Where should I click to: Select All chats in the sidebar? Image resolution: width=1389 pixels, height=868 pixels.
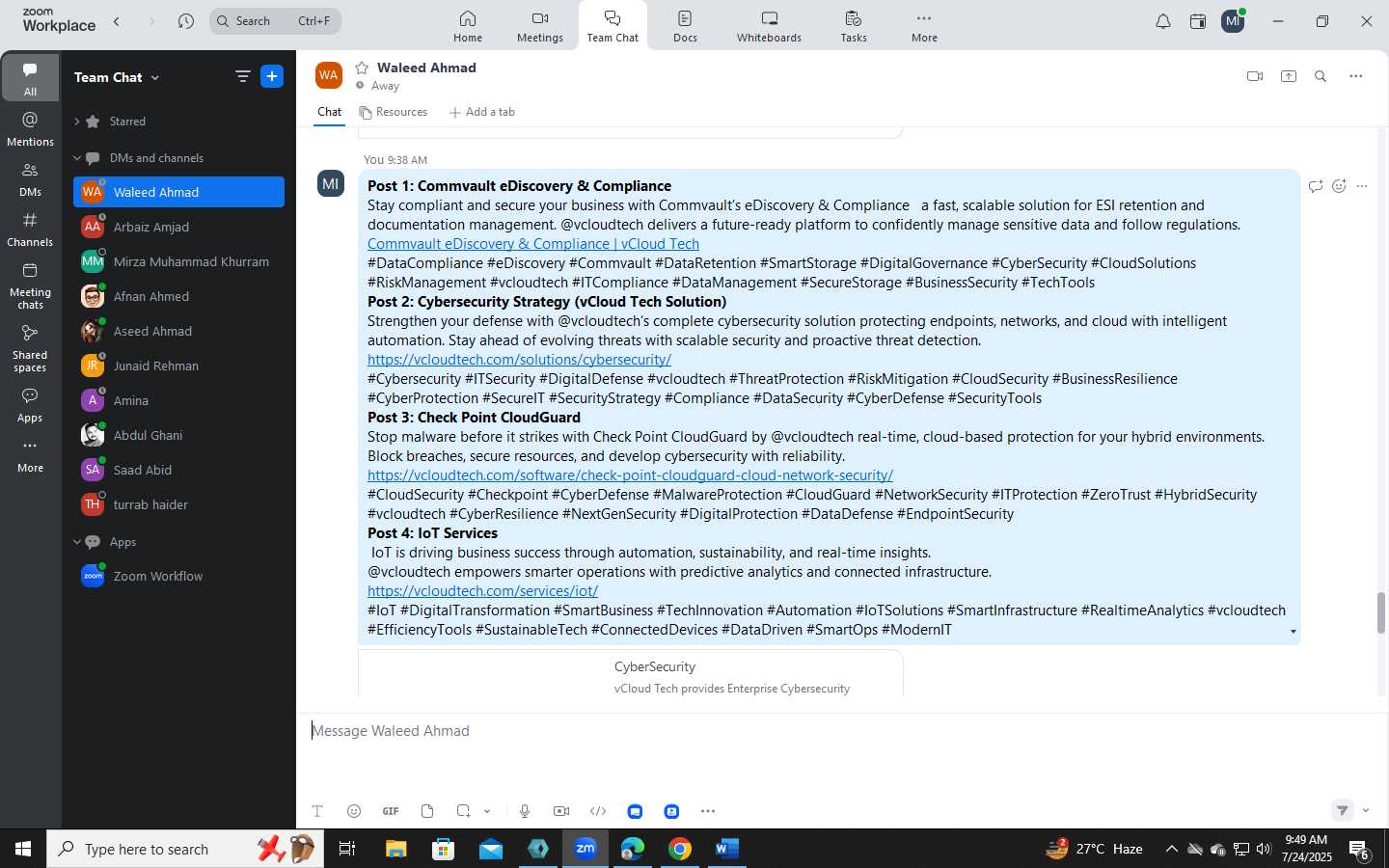click(30, 78)
